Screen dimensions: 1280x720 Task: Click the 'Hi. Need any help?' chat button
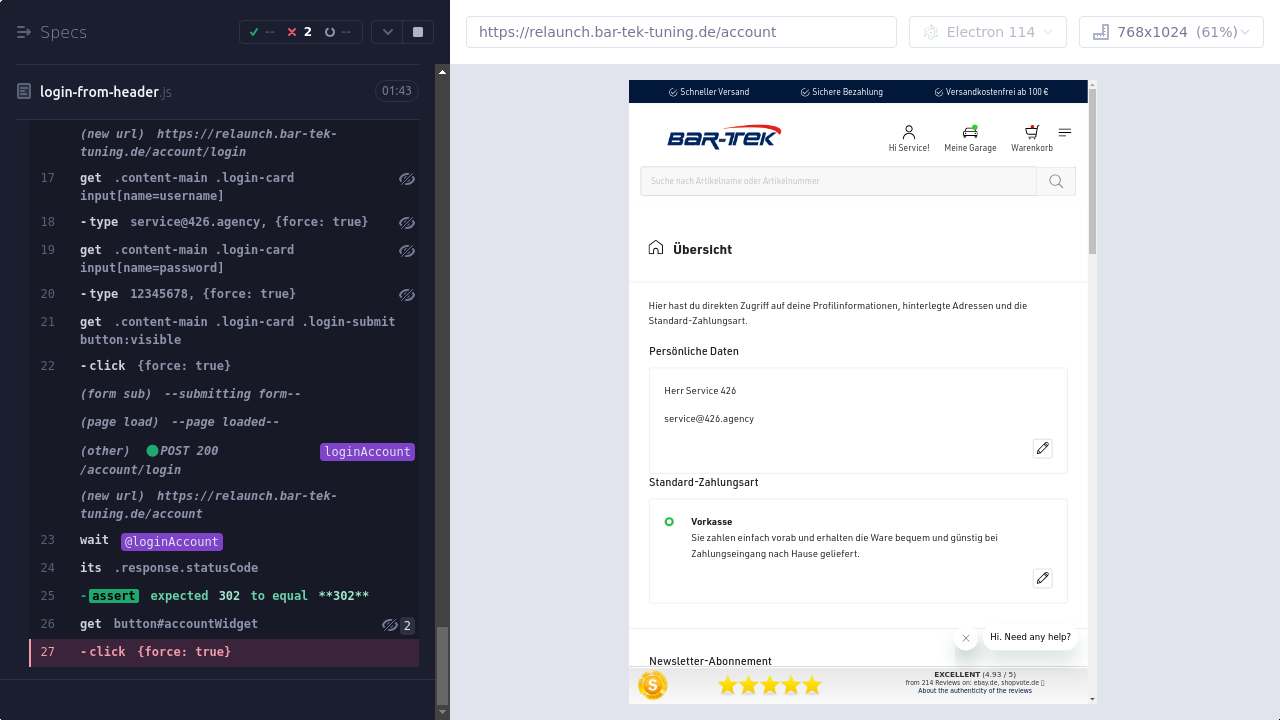[1030, 637]
